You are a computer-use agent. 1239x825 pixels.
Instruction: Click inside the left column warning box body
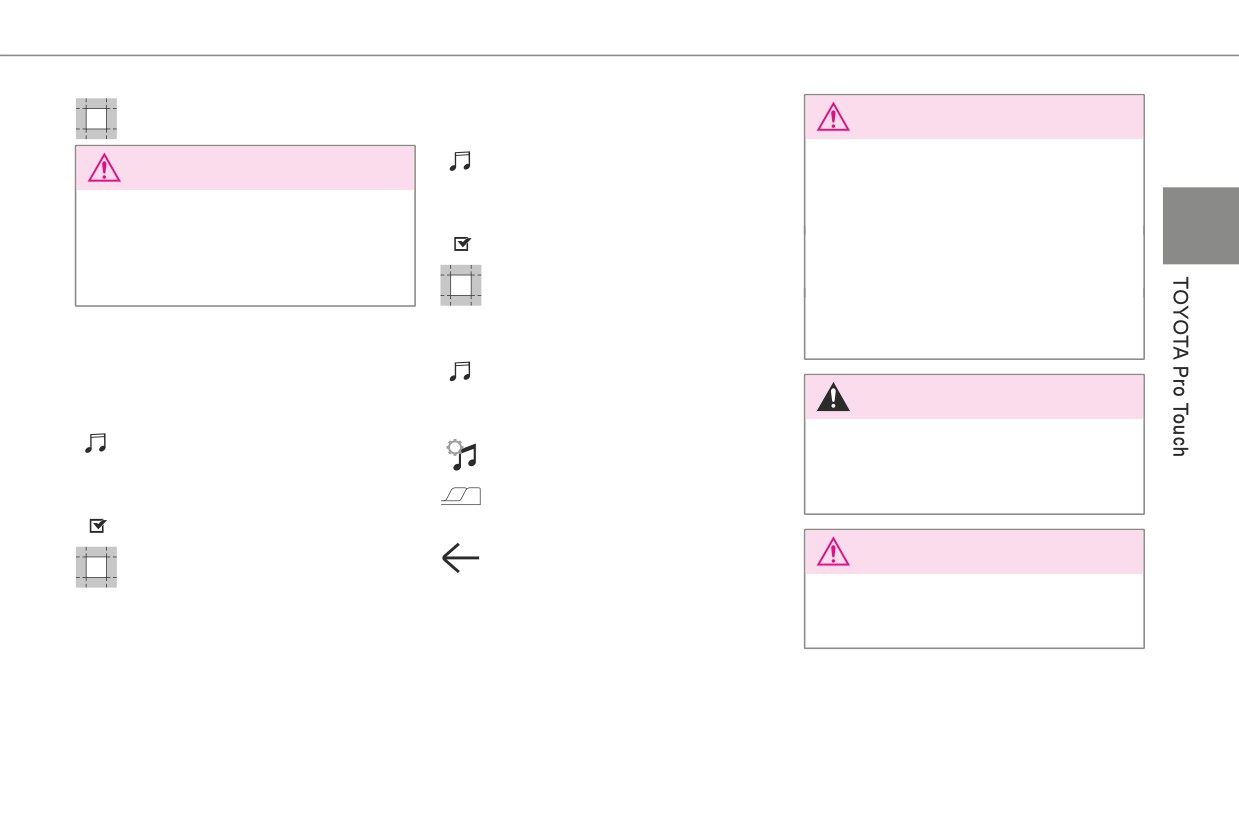click(245, 247)
